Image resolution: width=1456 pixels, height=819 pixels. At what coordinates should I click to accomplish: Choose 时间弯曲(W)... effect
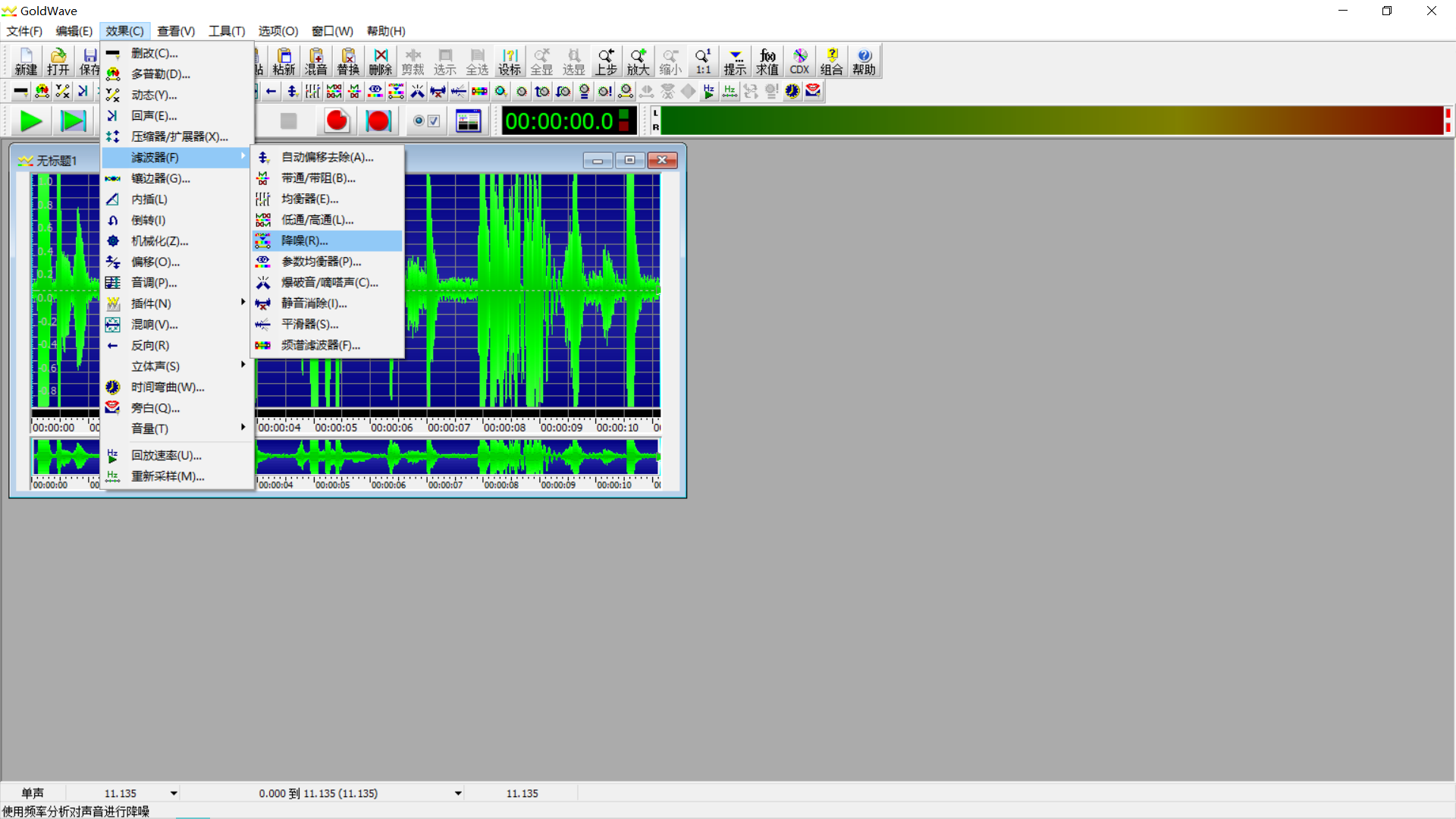coord(177,387)
